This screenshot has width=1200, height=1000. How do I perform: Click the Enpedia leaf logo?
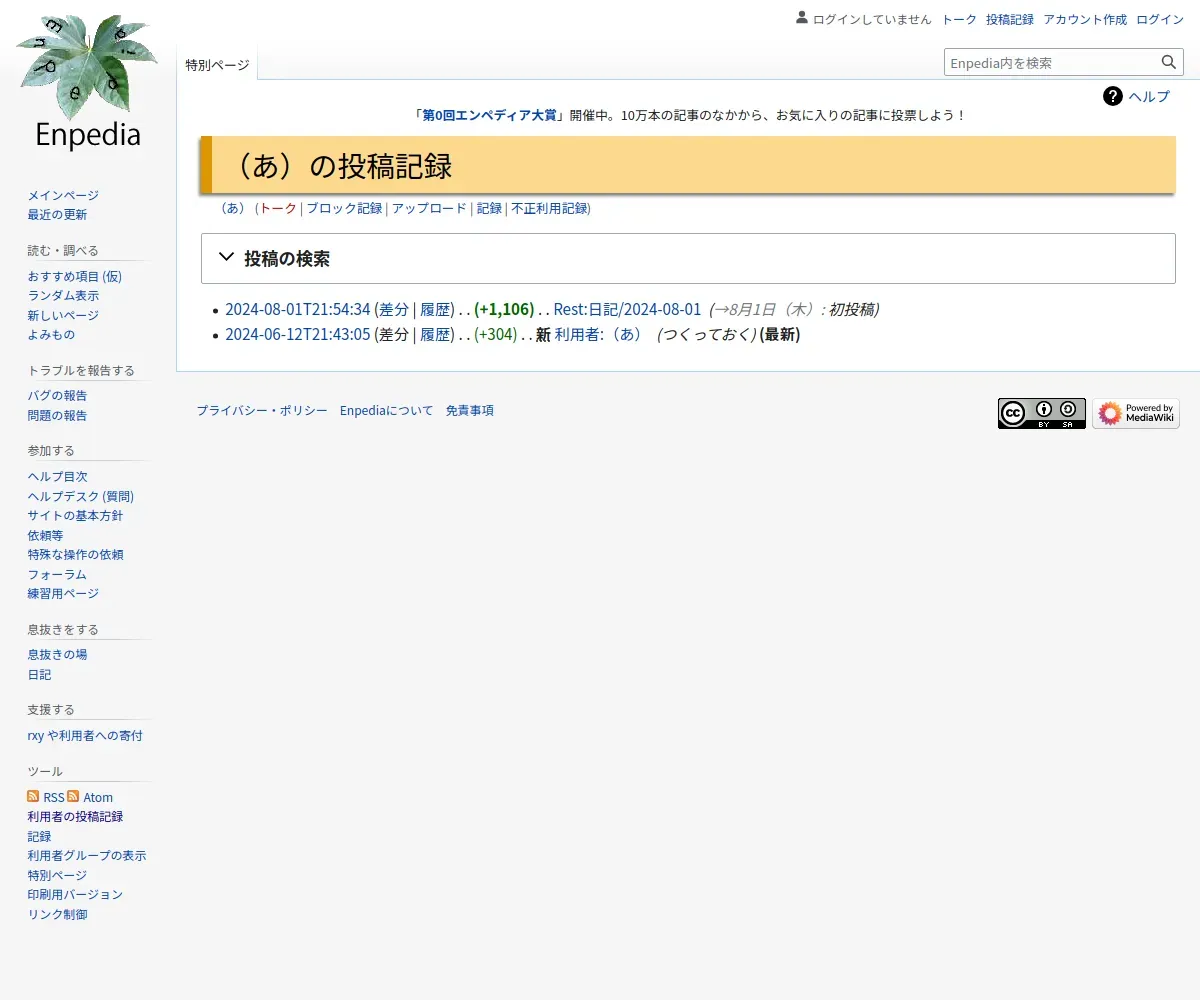click(x=87, y=84)
